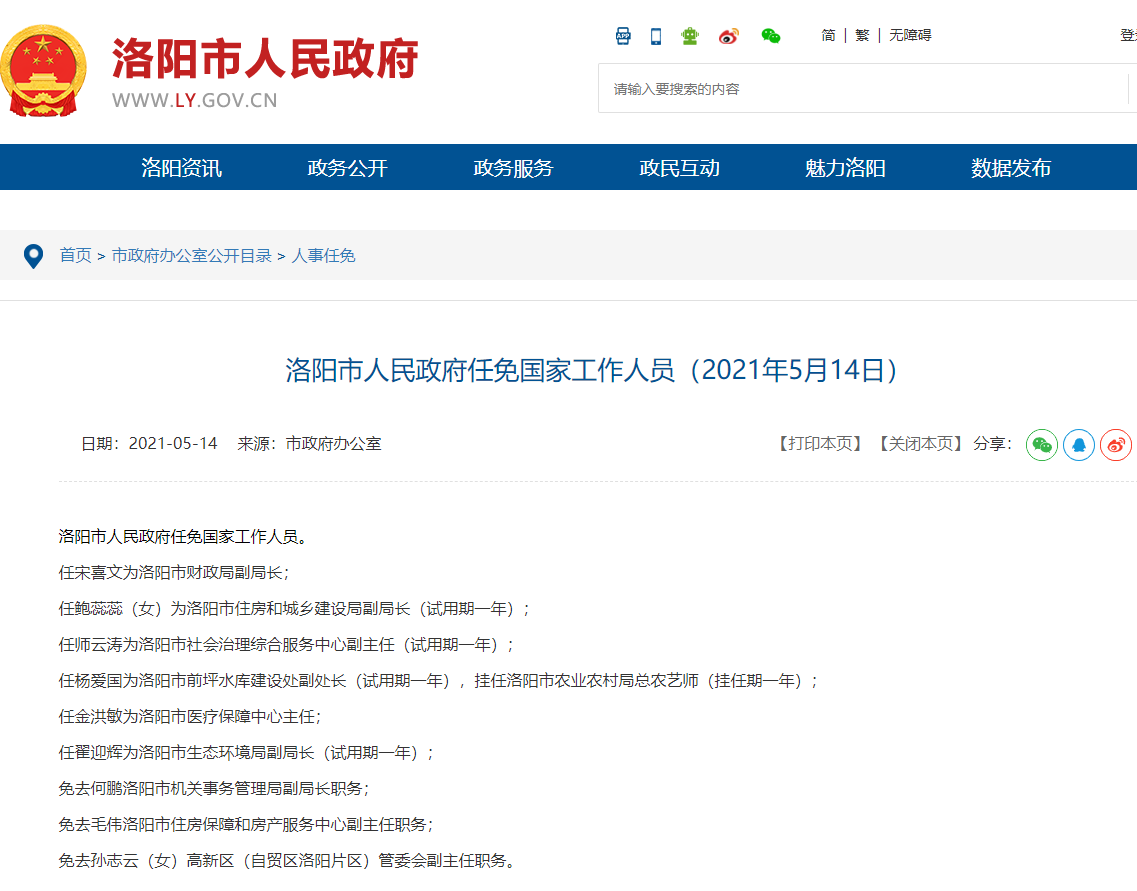1137x891 pixels.
Task: Open 市政府办公室公开目录 breadcrumb link
Action: point(192,256)
